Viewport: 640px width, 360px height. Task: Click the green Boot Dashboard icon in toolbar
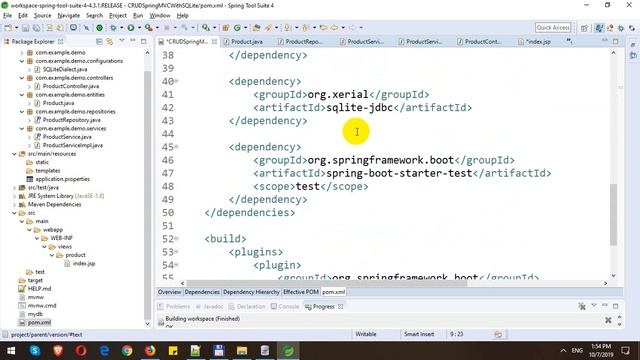99,28
